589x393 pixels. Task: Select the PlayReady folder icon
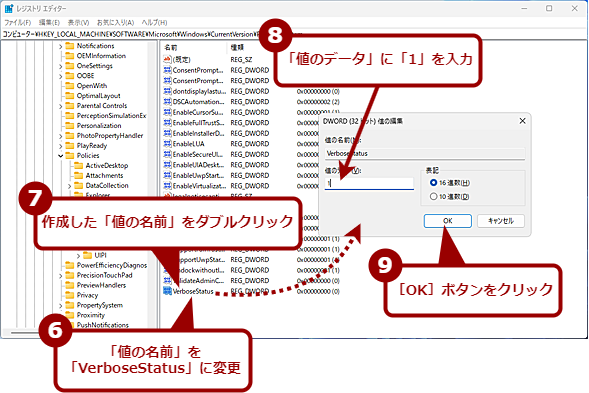69,145
